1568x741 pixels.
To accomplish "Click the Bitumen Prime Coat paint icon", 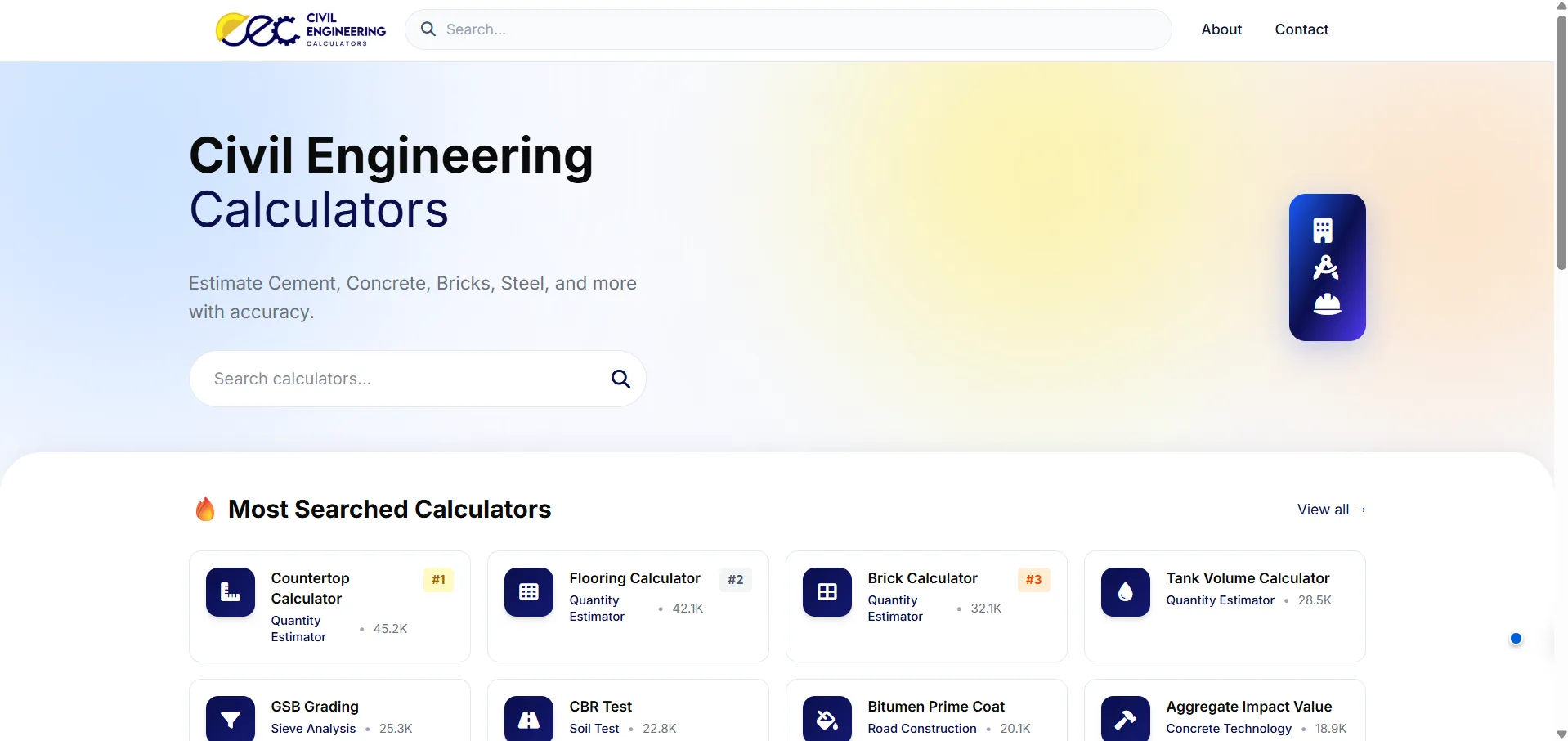I will click(827, 719).
